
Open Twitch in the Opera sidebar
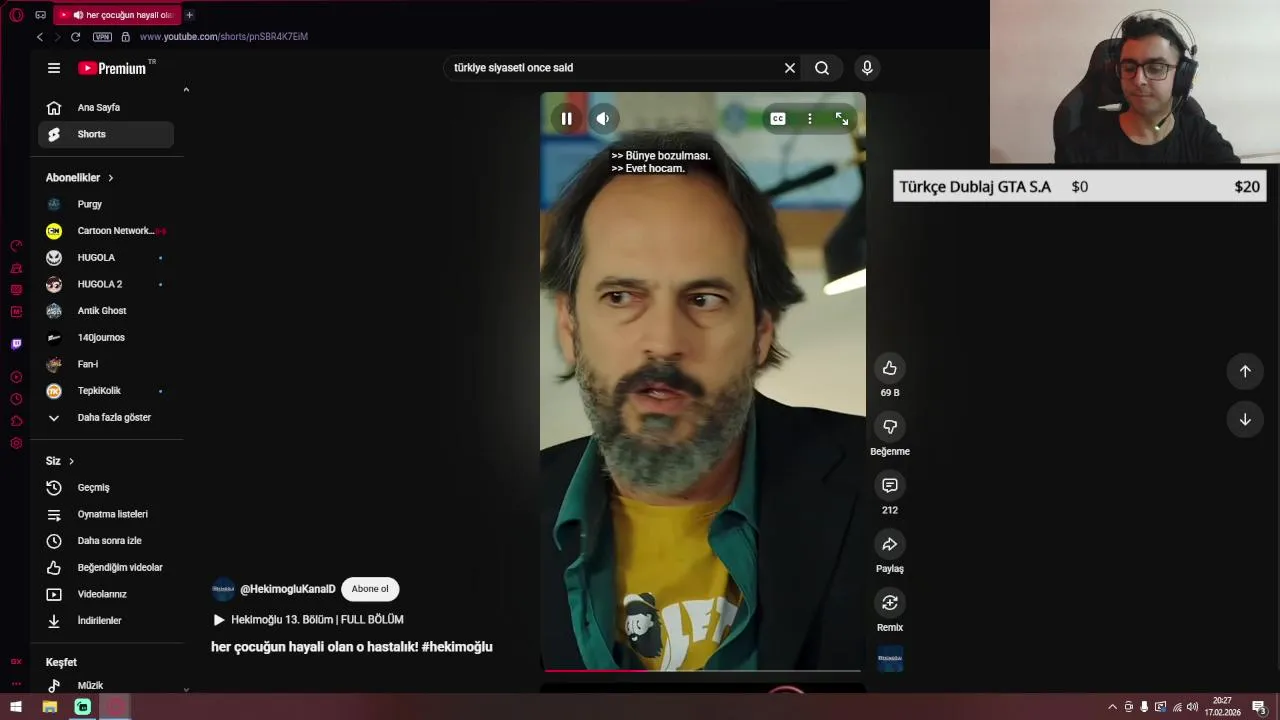[x=16, y=344]
